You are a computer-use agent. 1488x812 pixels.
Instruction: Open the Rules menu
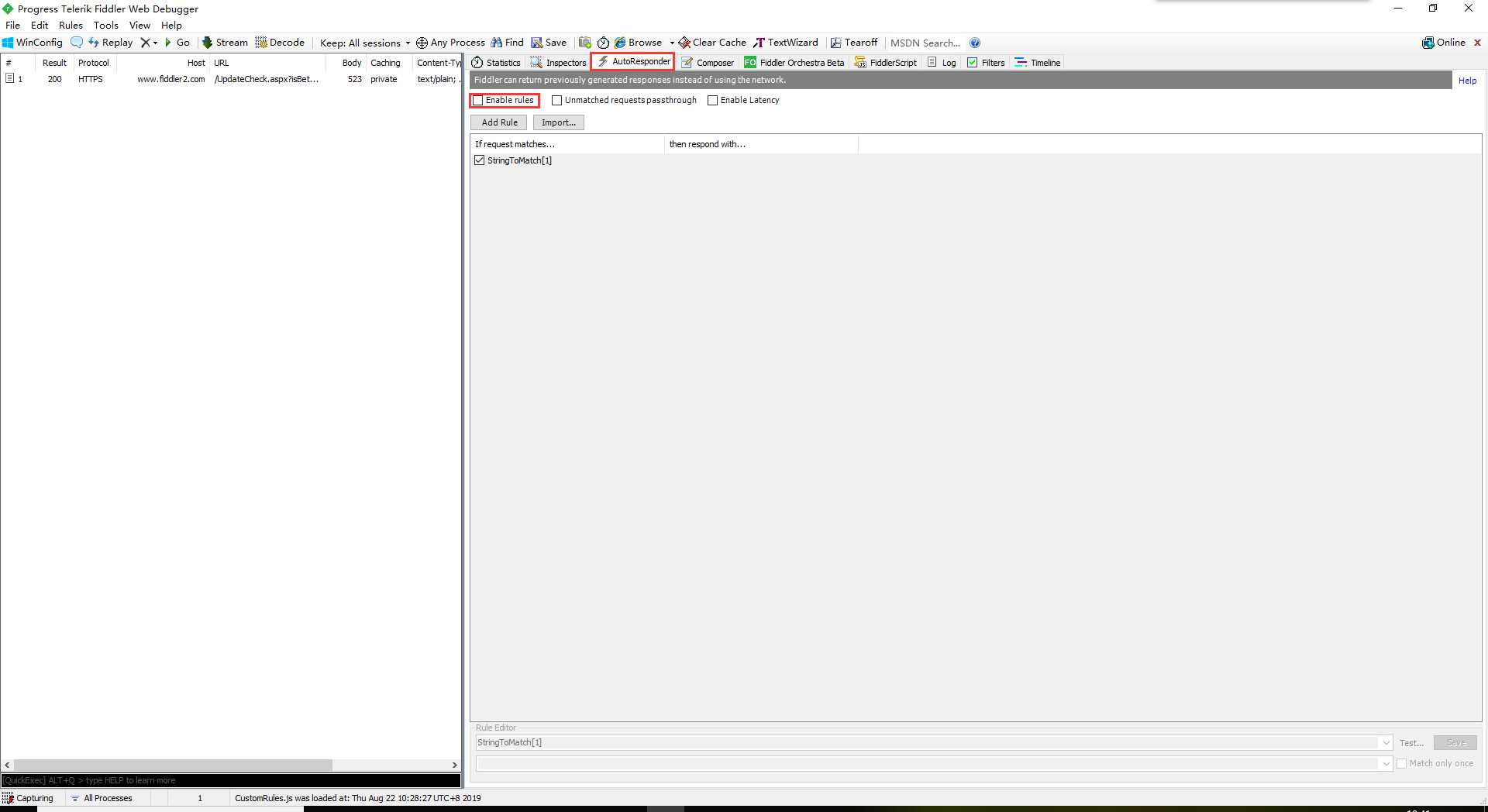(x=71, y=25)
